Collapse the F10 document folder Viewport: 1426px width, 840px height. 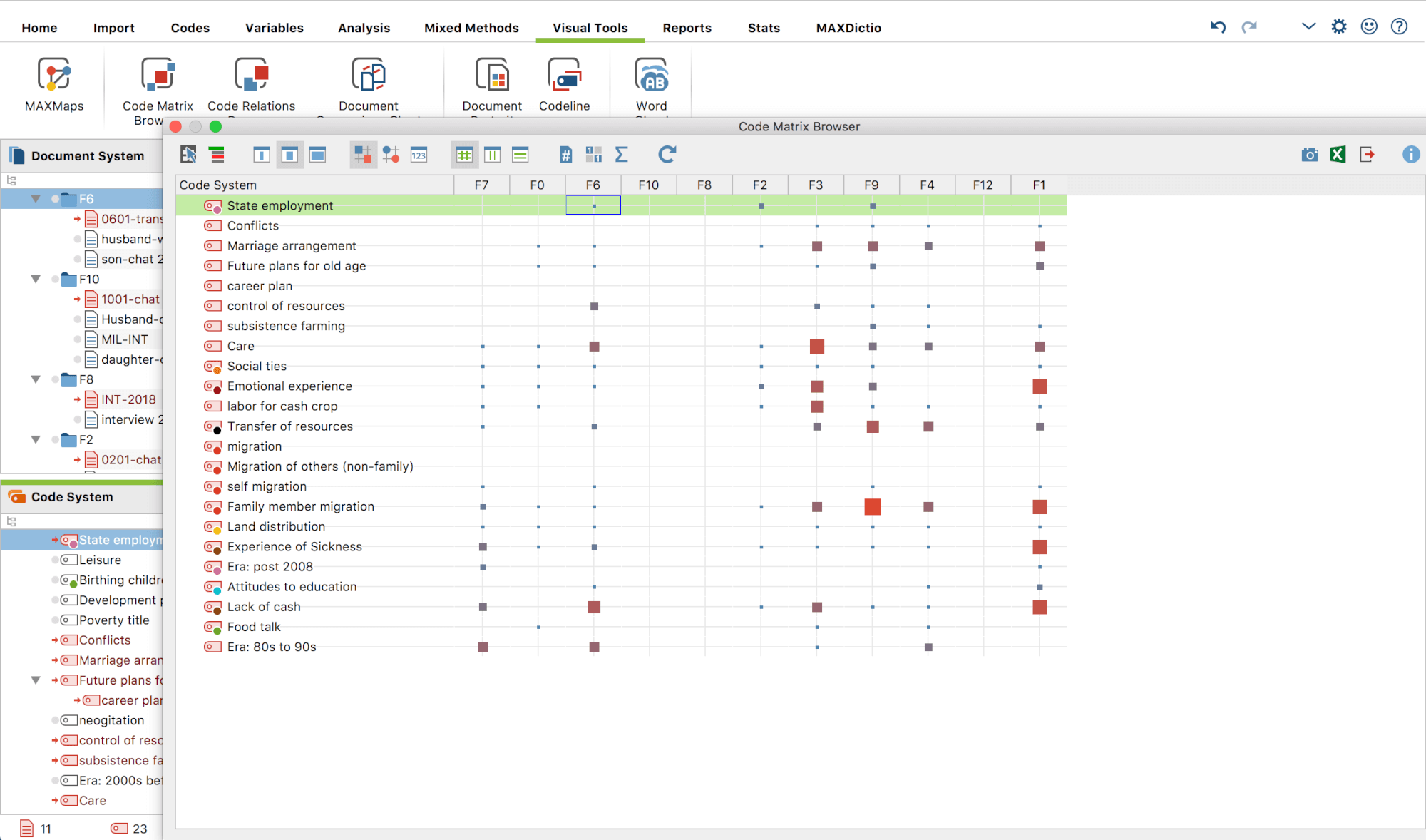pos(36,280)
